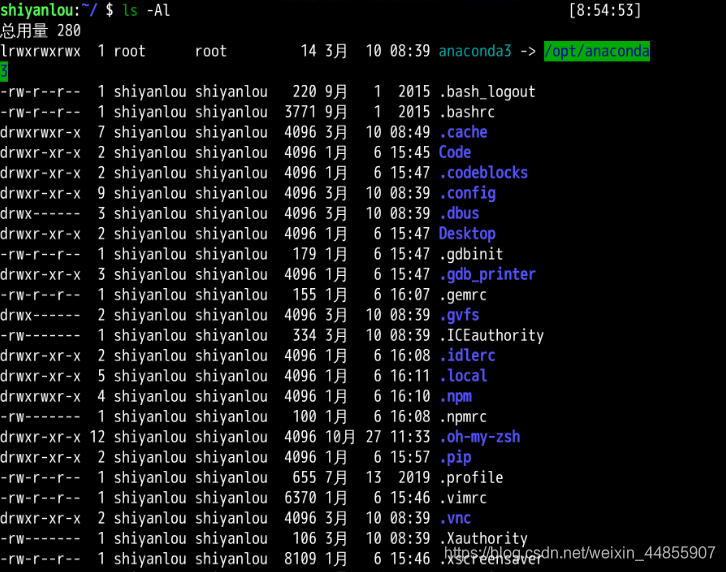The width and height of the screenshot is (726, 572).
Task: Click the size 6370 of .vimrc
Action: tap(300, 498)
